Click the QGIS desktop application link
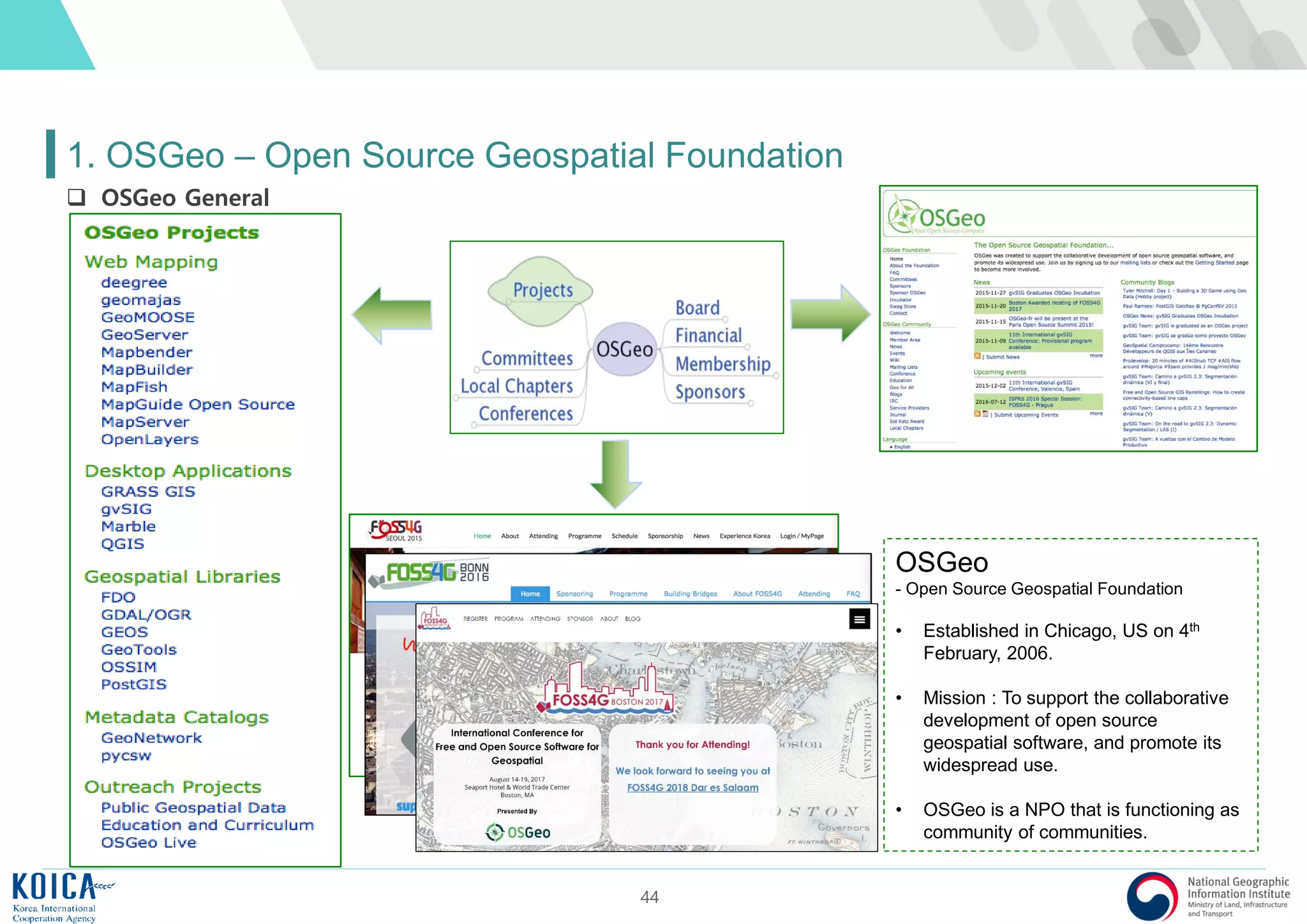The image size is (1307, 924). pyautogui.click(x=123, y=544)
